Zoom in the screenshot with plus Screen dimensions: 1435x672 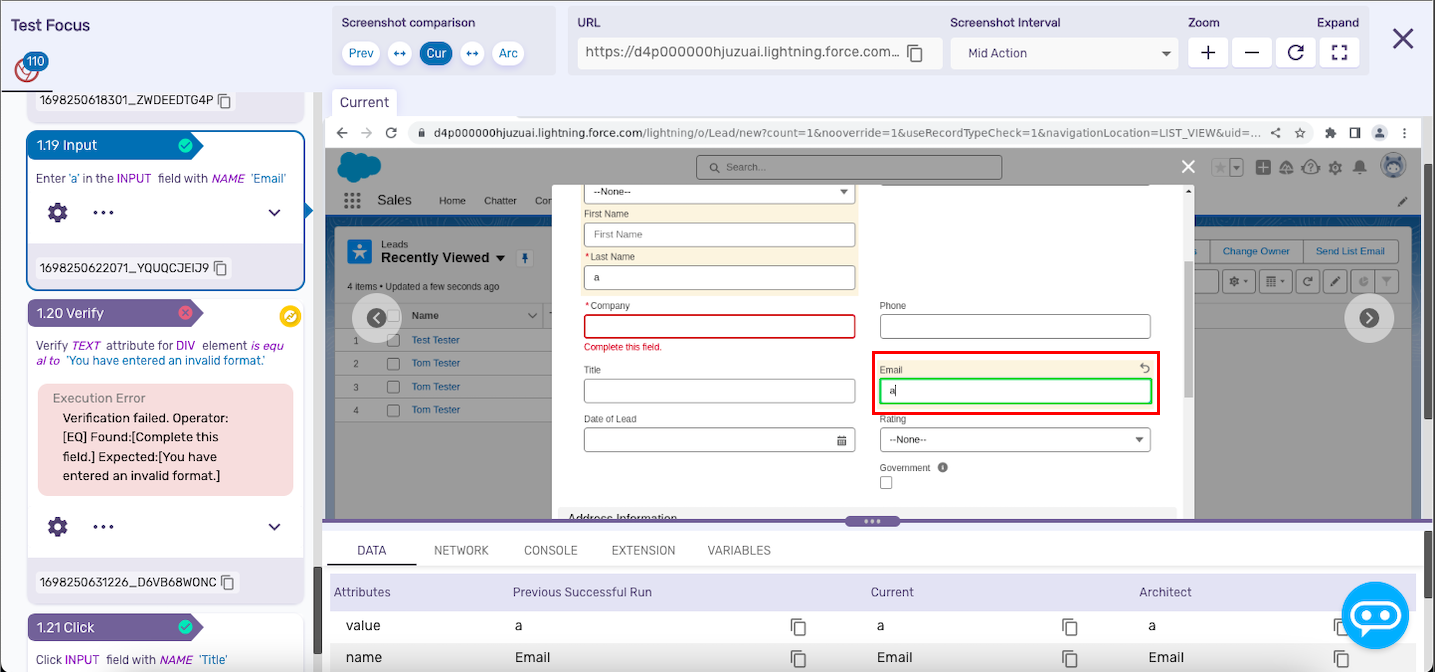(1208, 53)
